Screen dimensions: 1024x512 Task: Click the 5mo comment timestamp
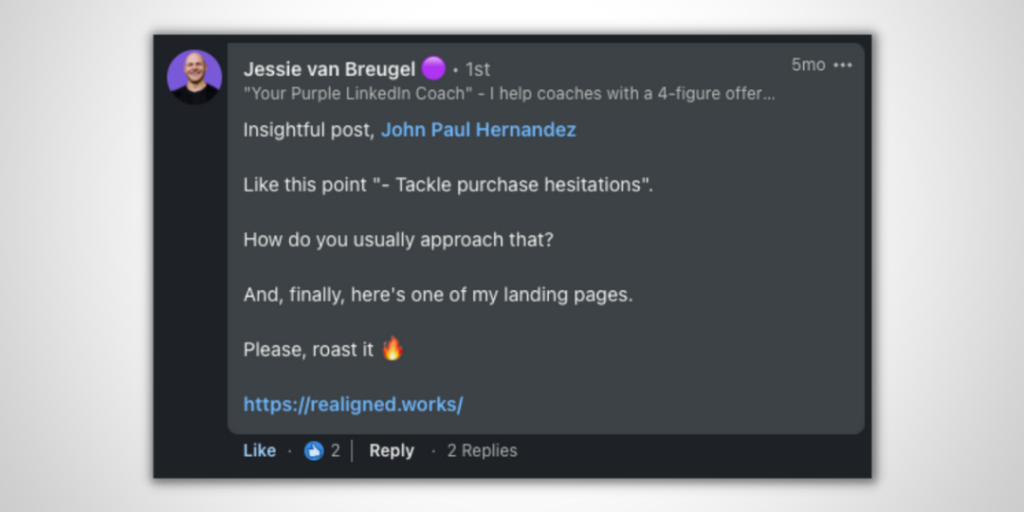pyautogui.click(x=808, y=65)
